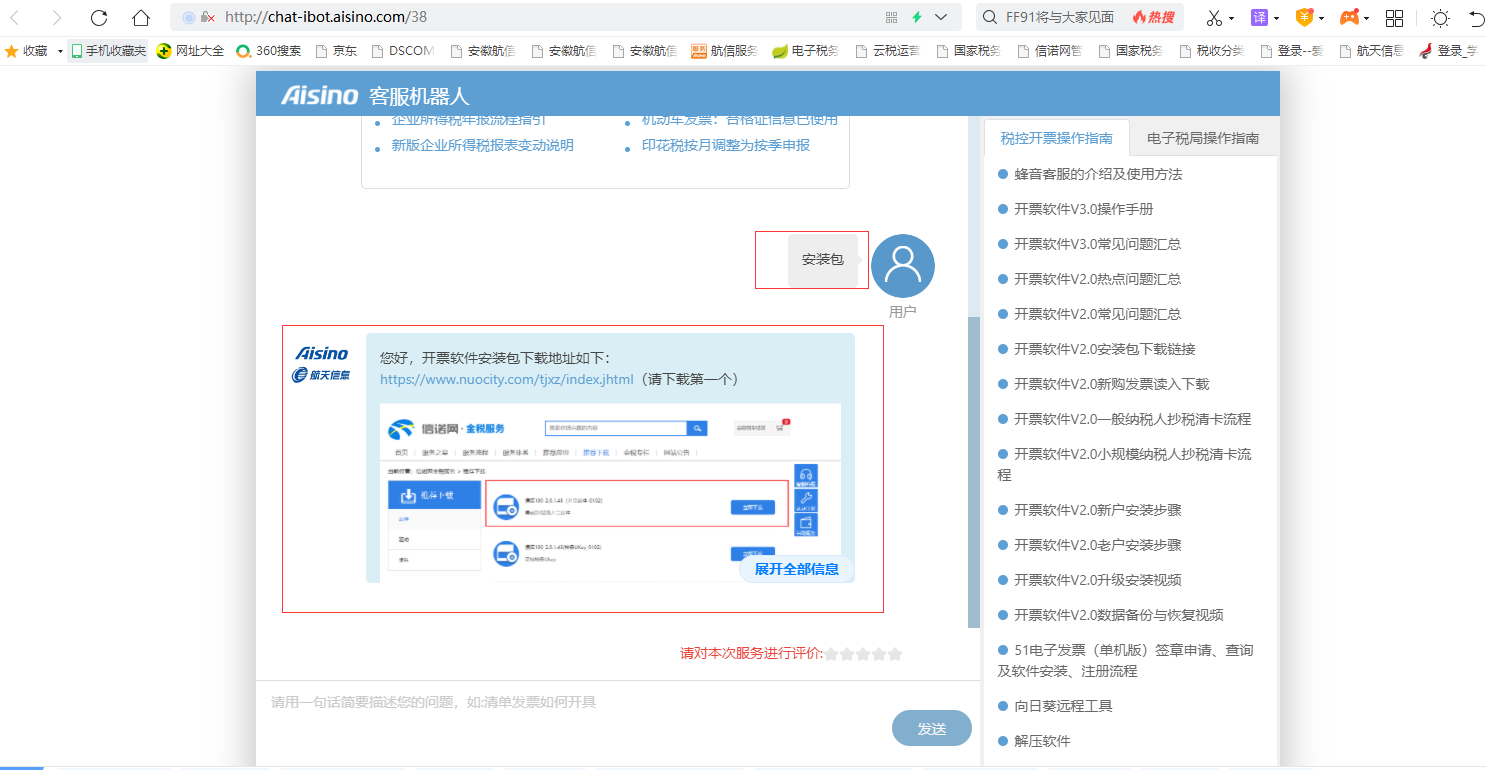Open the 税收分类 bookmark
Viewport: 1486px width, 770px height.
(x=1212, y=51)
